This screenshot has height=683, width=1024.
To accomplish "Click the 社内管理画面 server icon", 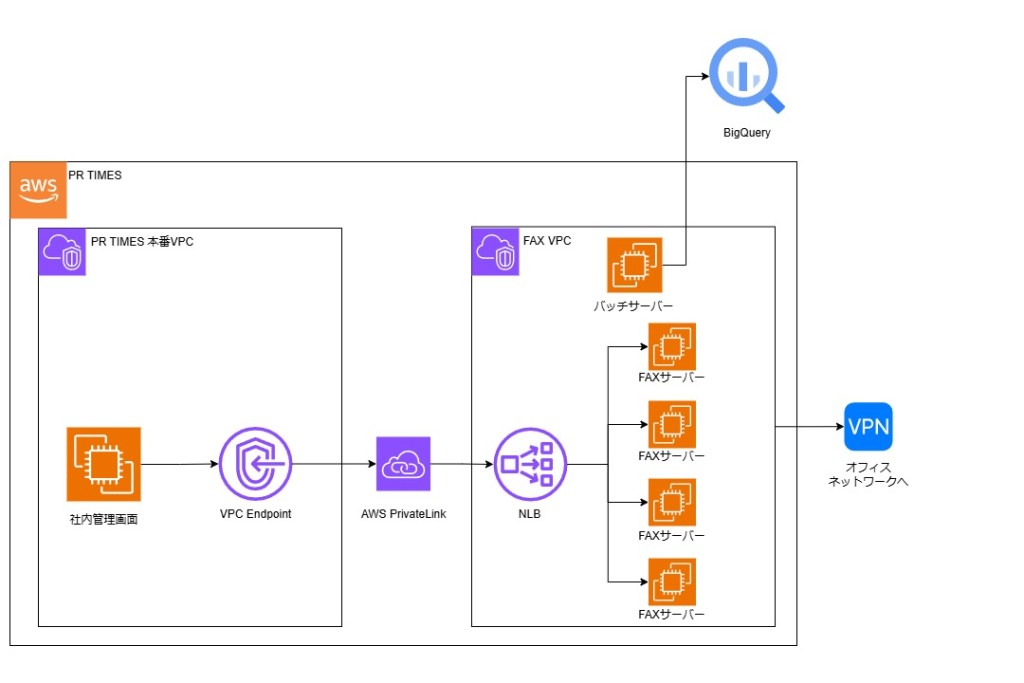I will click(x=104, y=464).
